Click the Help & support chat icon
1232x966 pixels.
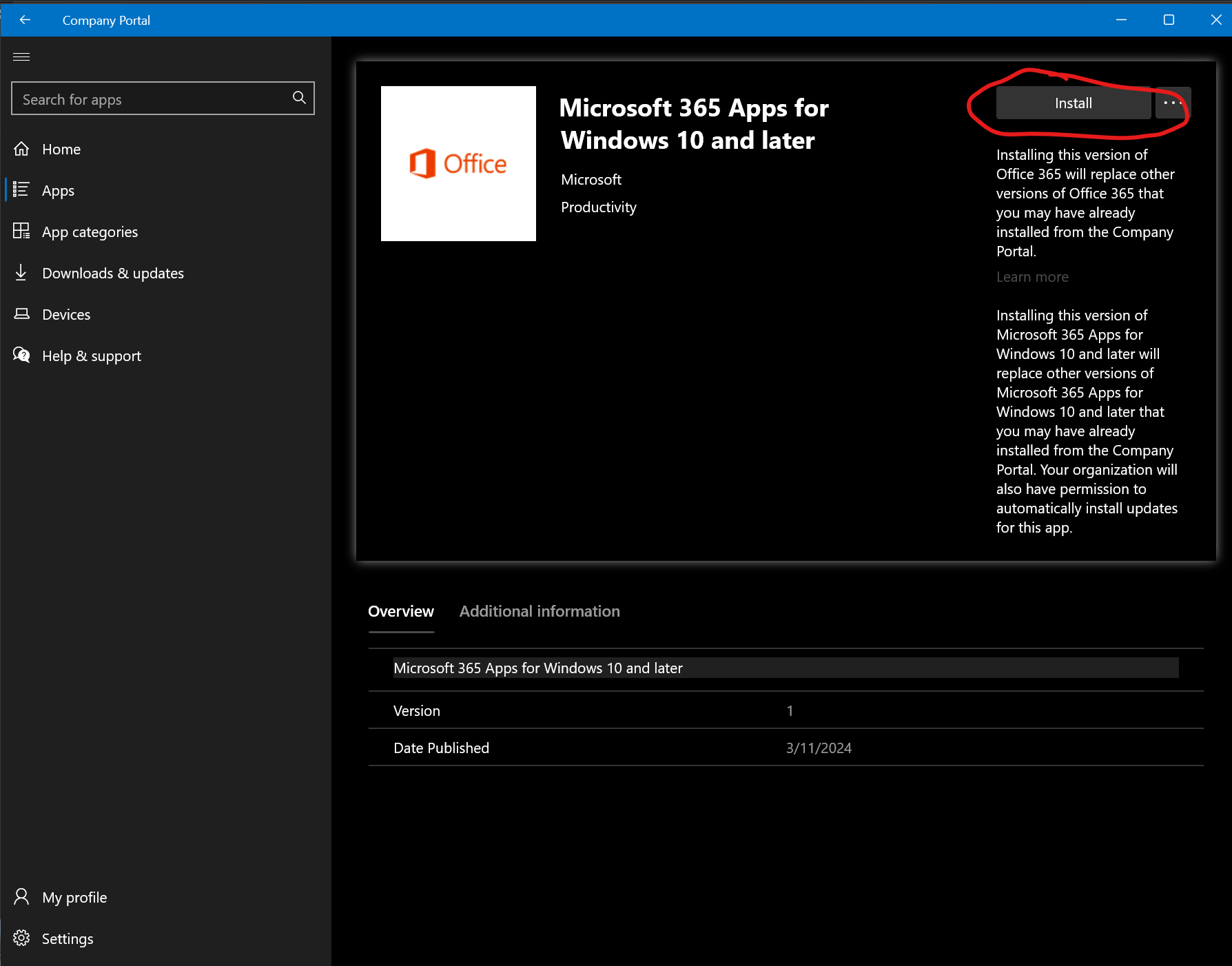tap(21, 355)
